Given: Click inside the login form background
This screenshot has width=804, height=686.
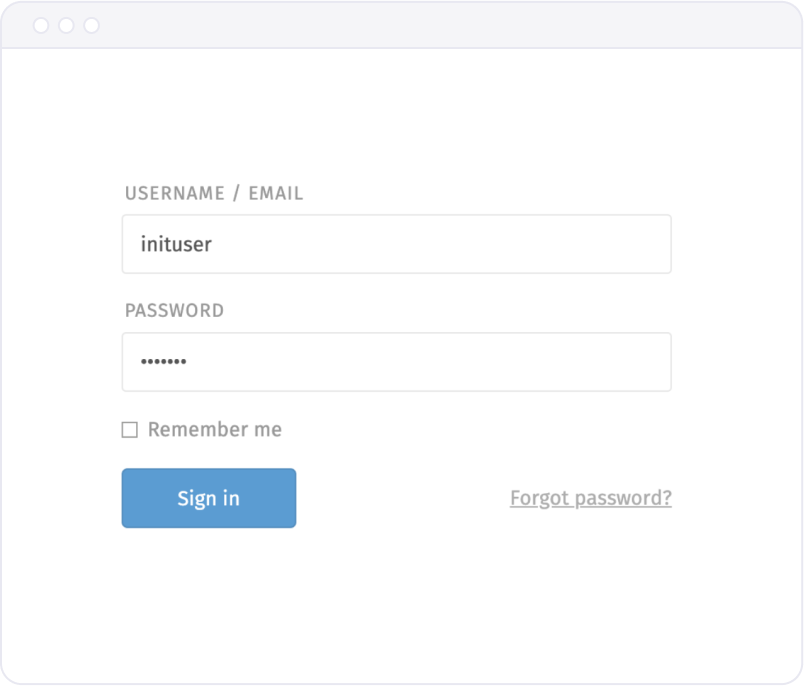Looking at the screenshot, I should 400,590.
